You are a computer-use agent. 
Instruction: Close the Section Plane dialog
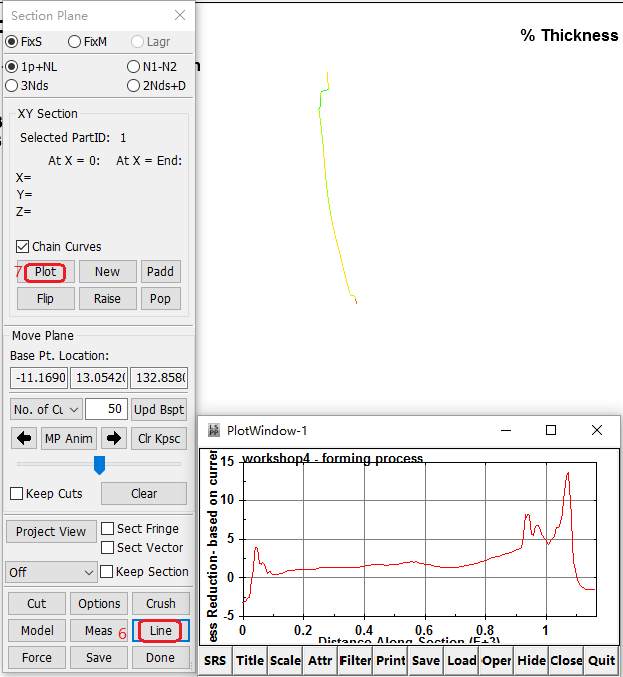tap(180, 16)
